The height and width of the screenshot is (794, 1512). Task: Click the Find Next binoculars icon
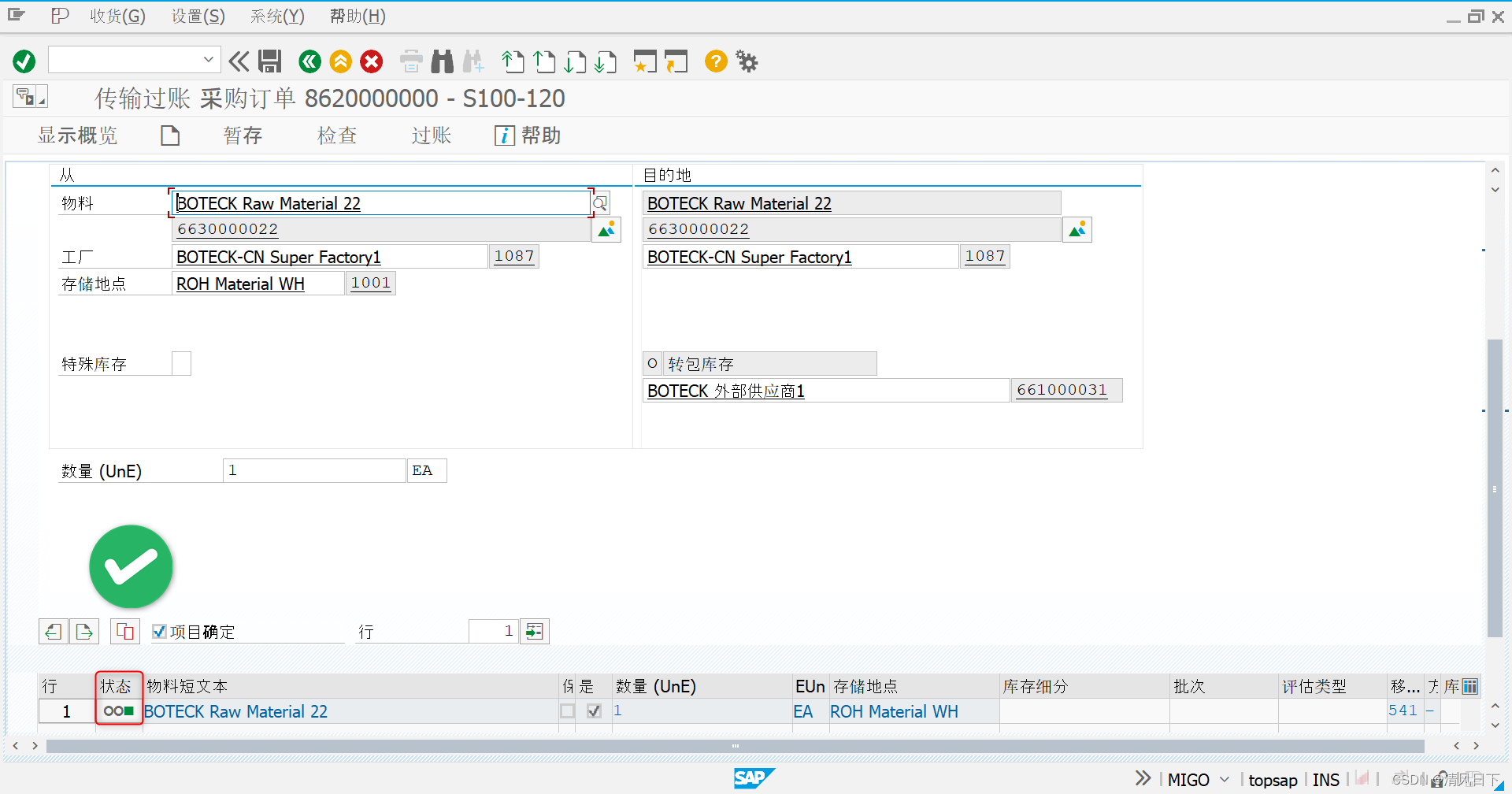click(x=473, y=61)
